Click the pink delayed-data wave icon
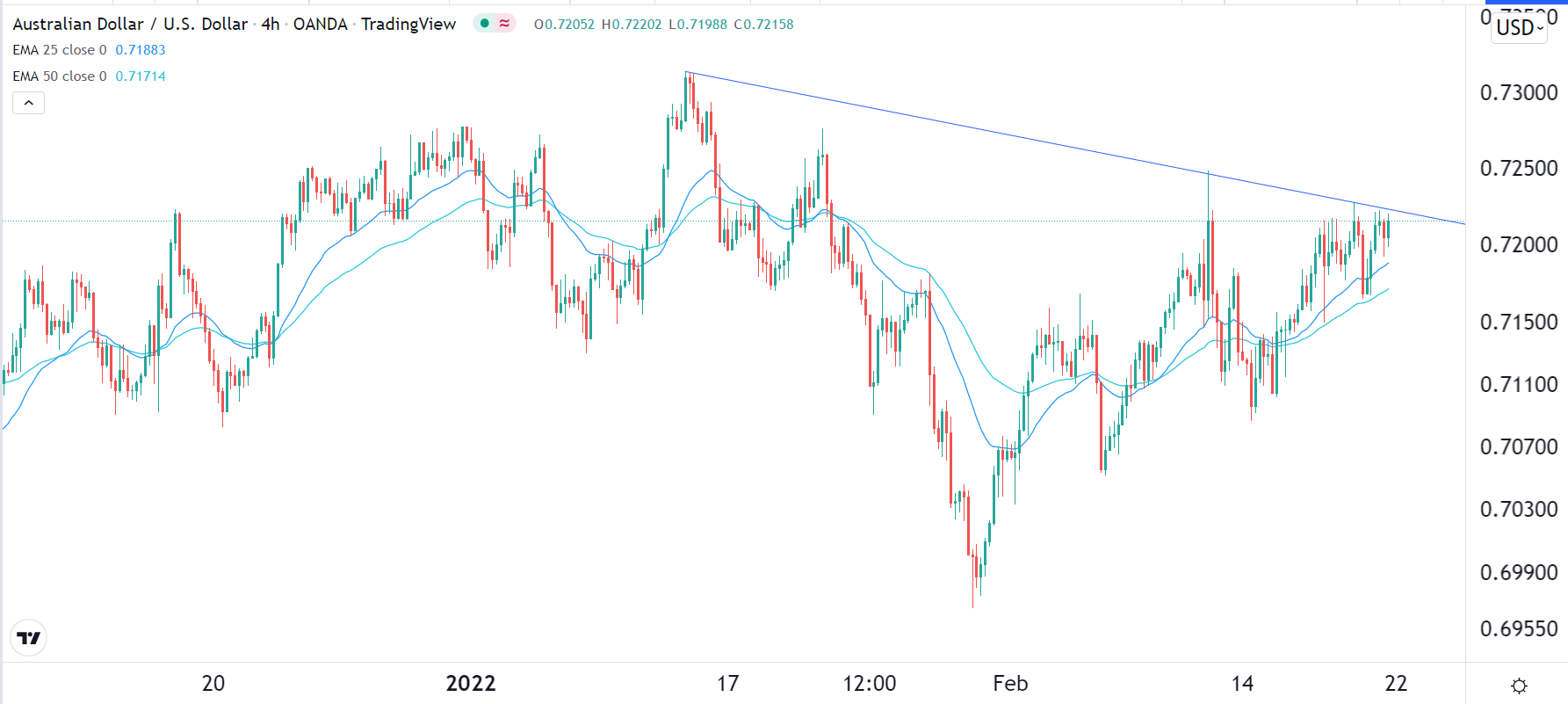1568x704 pixels. (504, 24)
